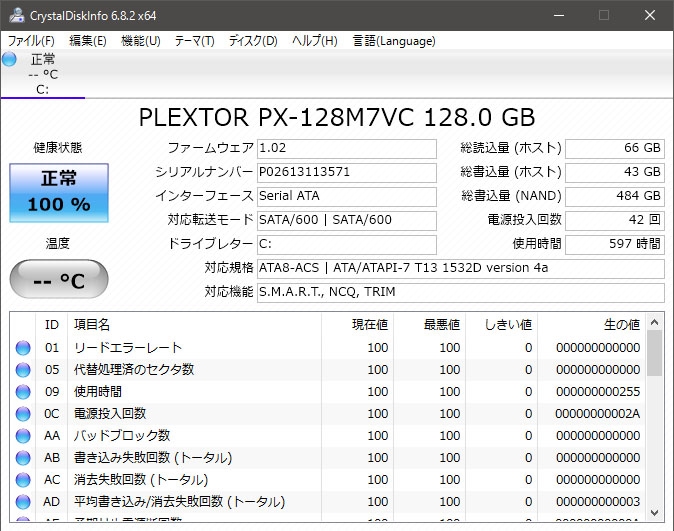
Task: Click scroll down arrow of SMART list
Action: tap(655, 513)
